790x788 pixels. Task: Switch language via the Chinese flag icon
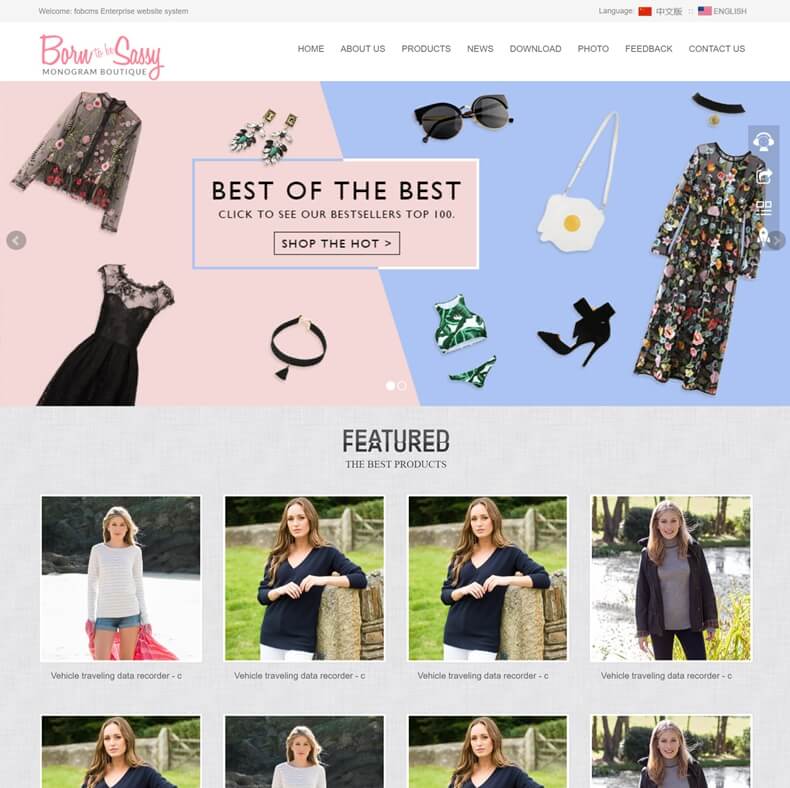click(x=645, y=11)
